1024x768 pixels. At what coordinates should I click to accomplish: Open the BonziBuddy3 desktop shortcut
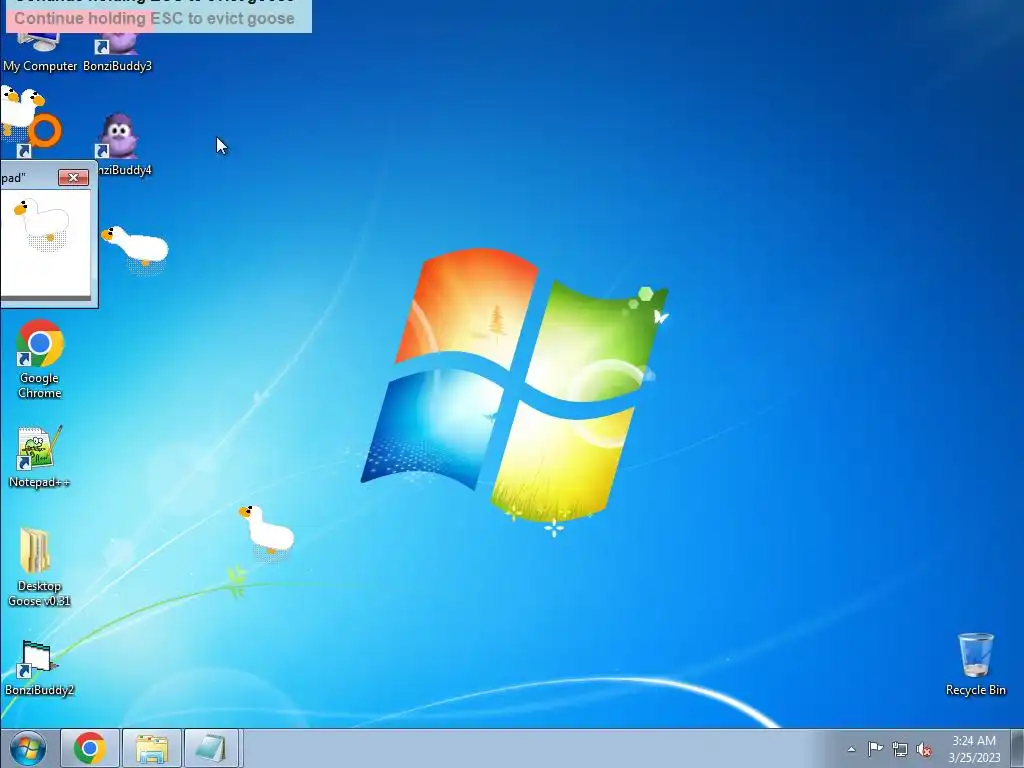tap(118, 52)
